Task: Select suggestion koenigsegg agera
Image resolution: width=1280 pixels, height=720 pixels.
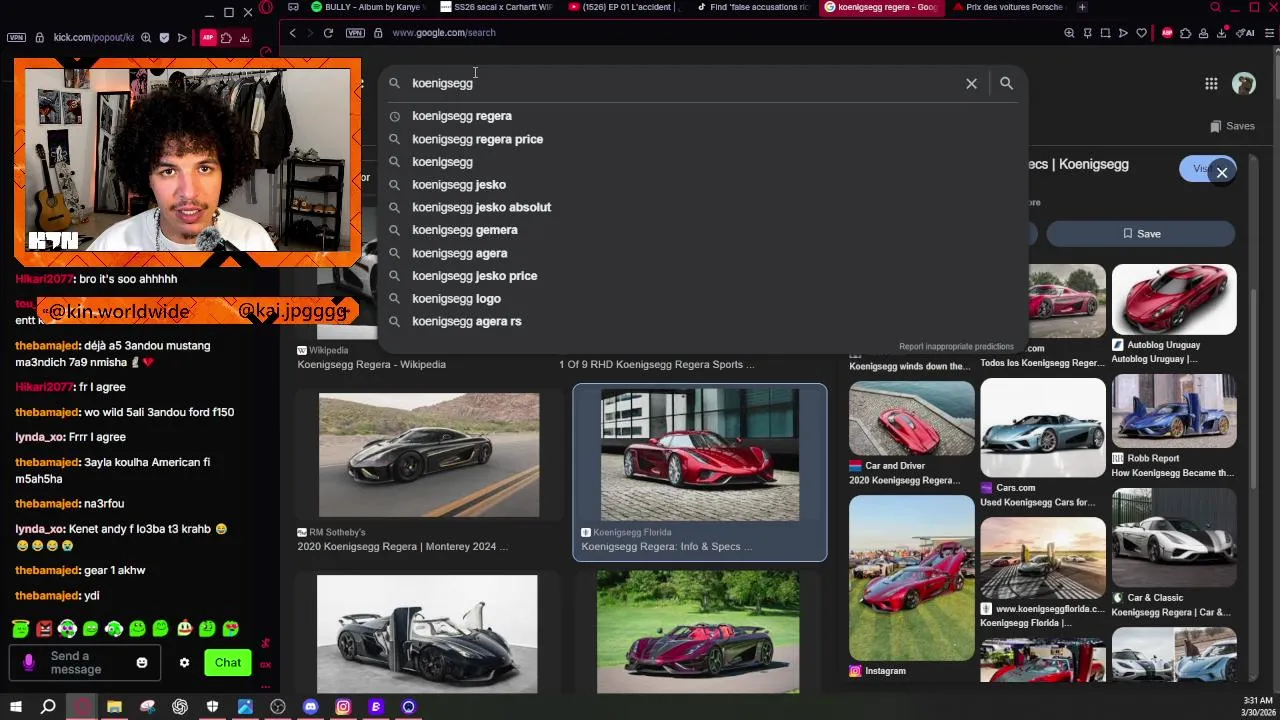Action: [459, 253]
